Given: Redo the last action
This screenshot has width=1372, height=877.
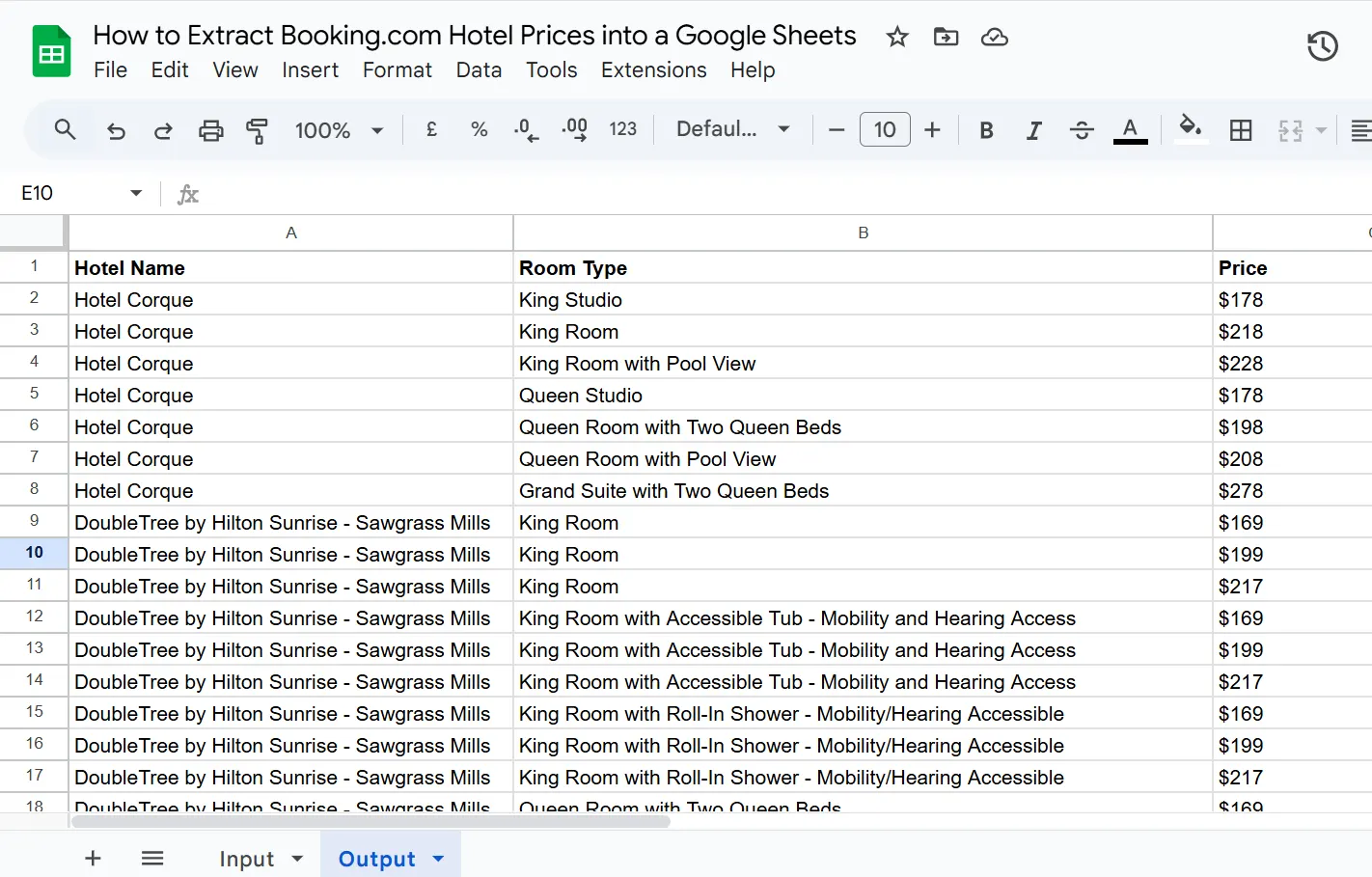Looking at the screenshot, I should [163, 130].
